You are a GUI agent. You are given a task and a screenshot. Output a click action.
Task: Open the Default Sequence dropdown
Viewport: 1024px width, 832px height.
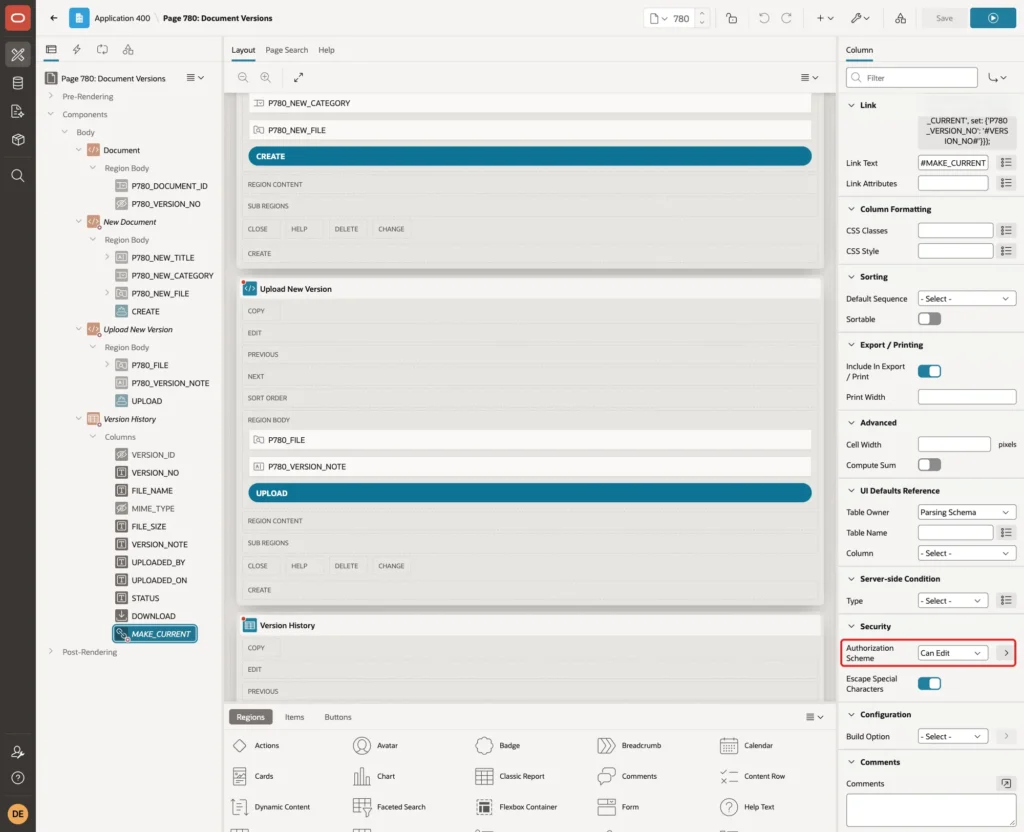pyautogui.click(x=966, y=298)
